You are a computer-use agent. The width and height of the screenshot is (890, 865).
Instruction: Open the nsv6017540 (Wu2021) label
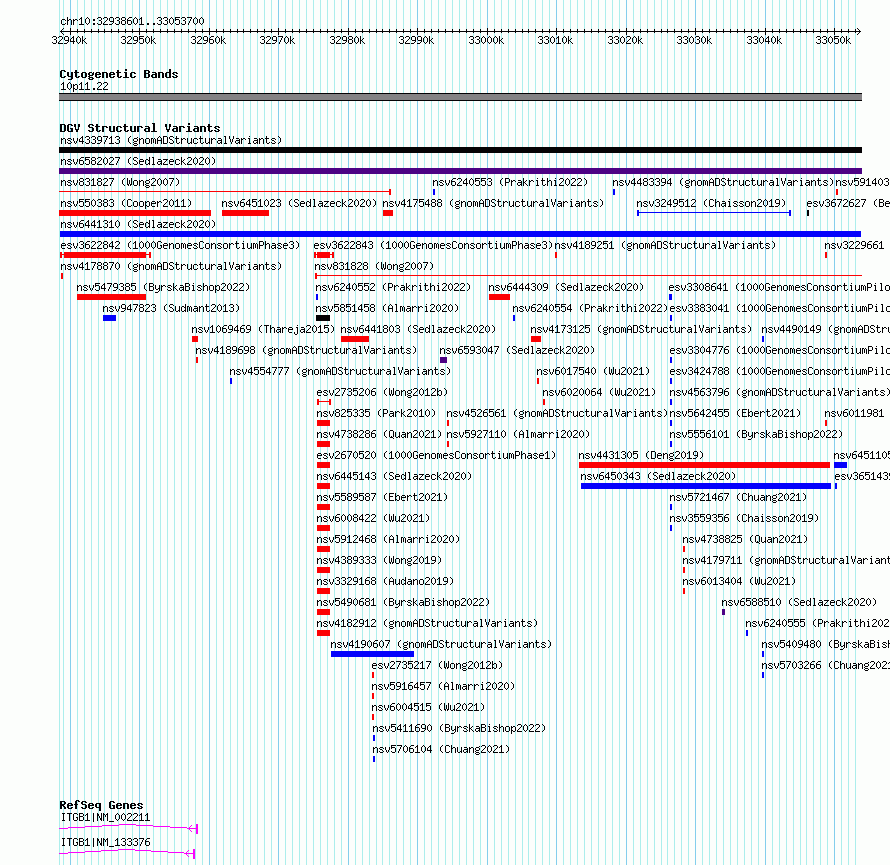click(593, 371)
